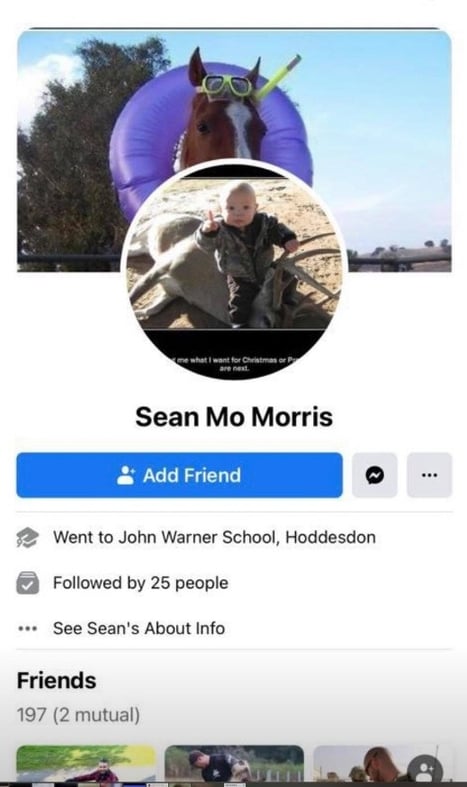The image size is (467, 787).
Task: Open second friend thumbnail in the middle
Action: click(234, 764)
